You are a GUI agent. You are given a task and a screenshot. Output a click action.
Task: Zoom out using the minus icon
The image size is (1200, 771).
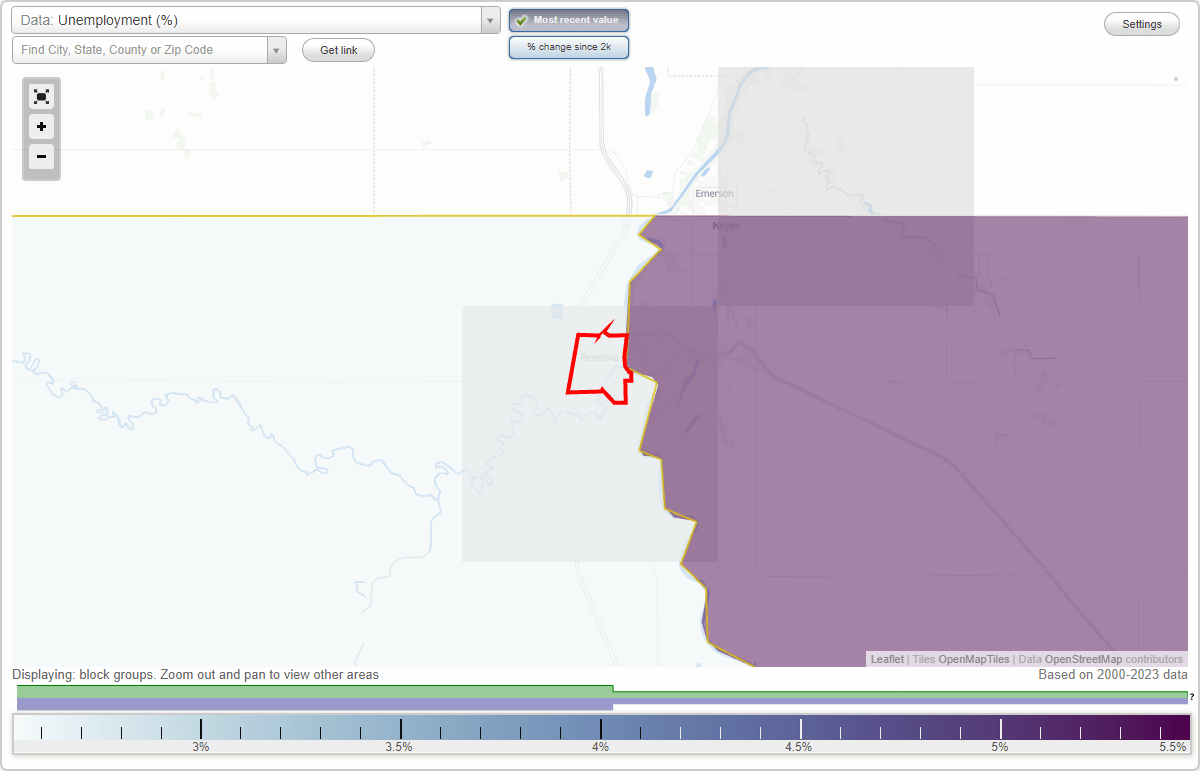click(x=41, y=157)
